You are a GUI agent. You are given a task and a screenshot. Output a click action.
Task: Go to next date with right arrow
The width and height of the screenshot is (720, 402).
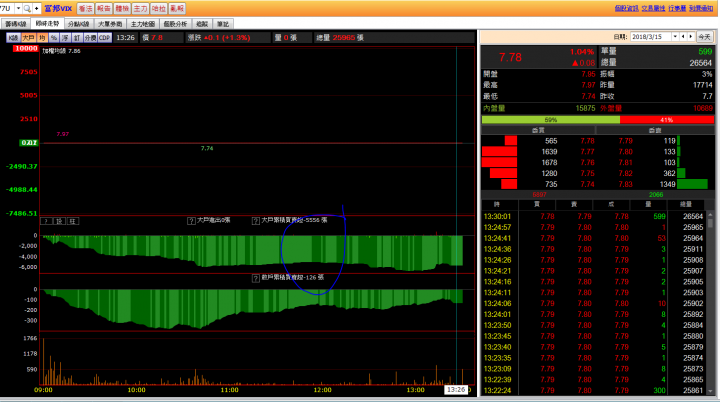point(691,37)
